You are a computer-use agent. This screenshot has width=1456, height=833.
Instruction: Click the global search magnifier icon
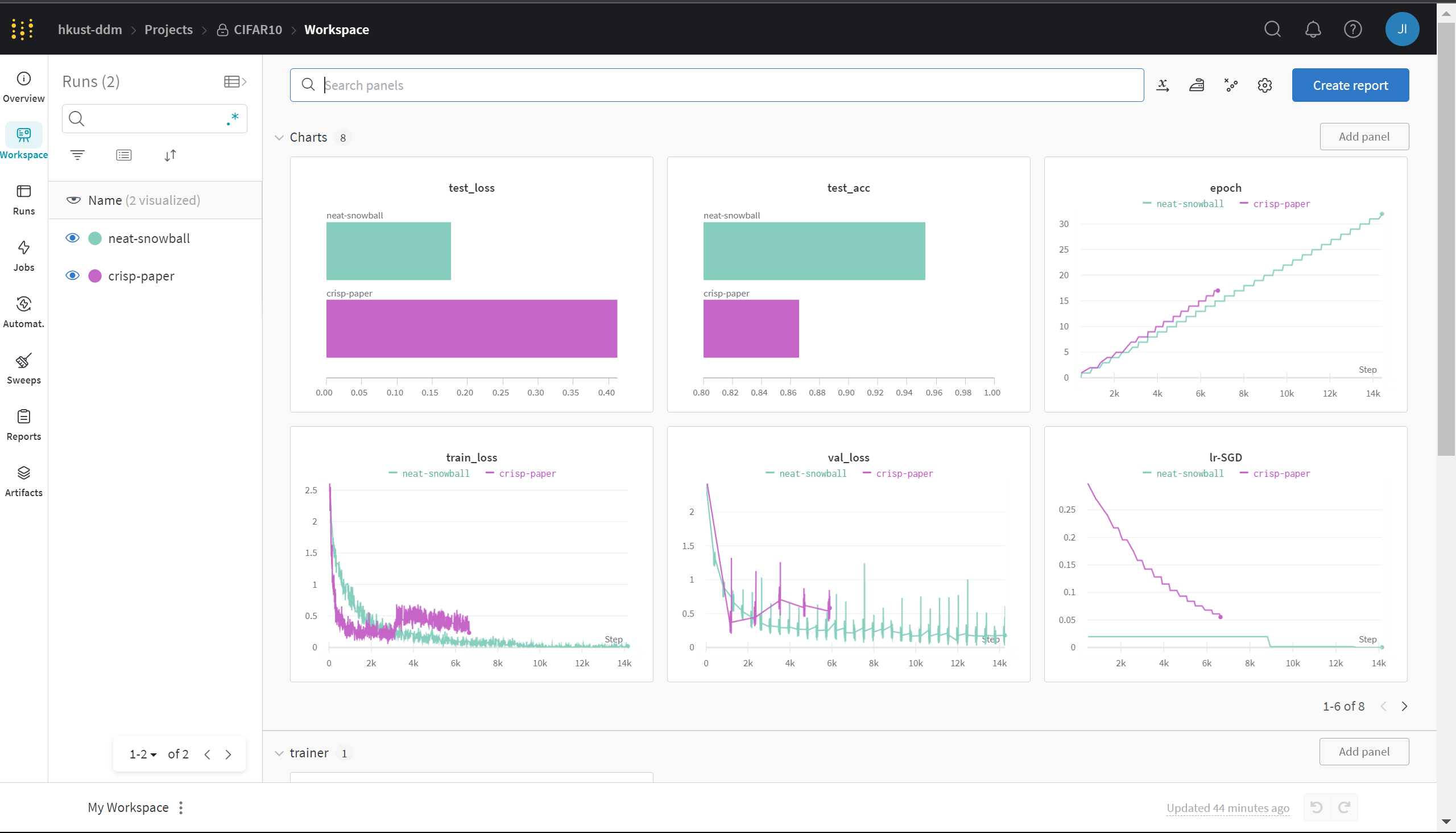click(1272, 29)
